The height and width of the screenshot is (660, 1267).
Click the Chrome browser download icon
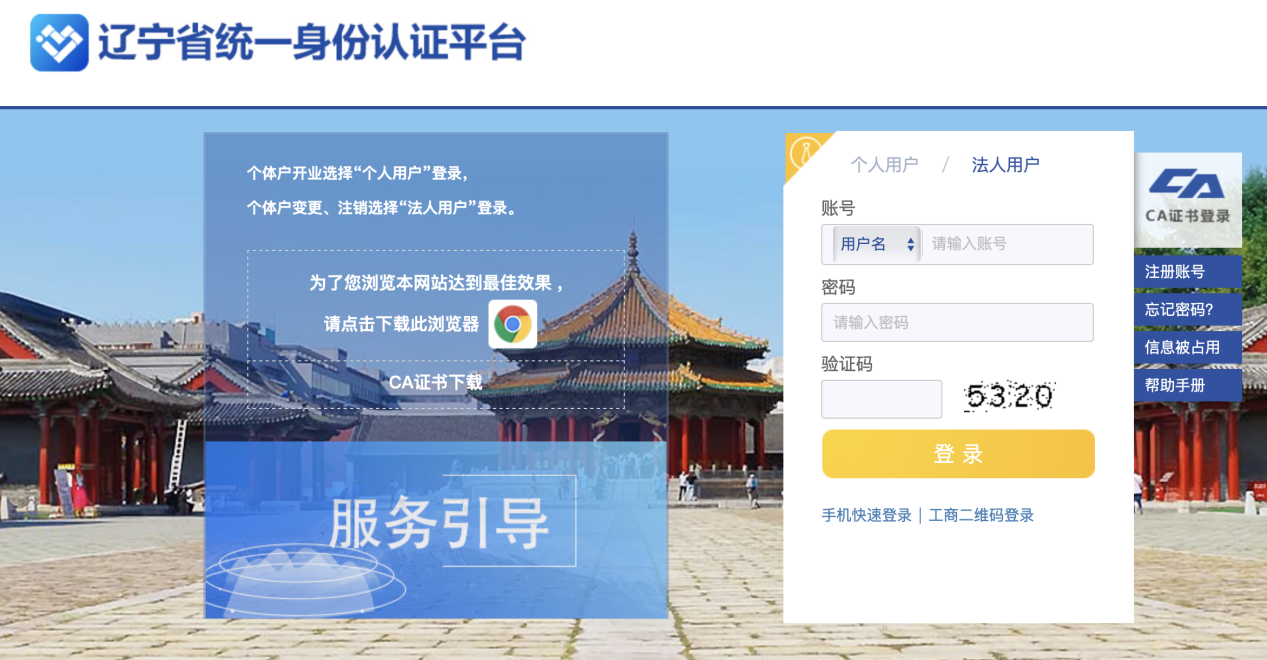point(513,324)
